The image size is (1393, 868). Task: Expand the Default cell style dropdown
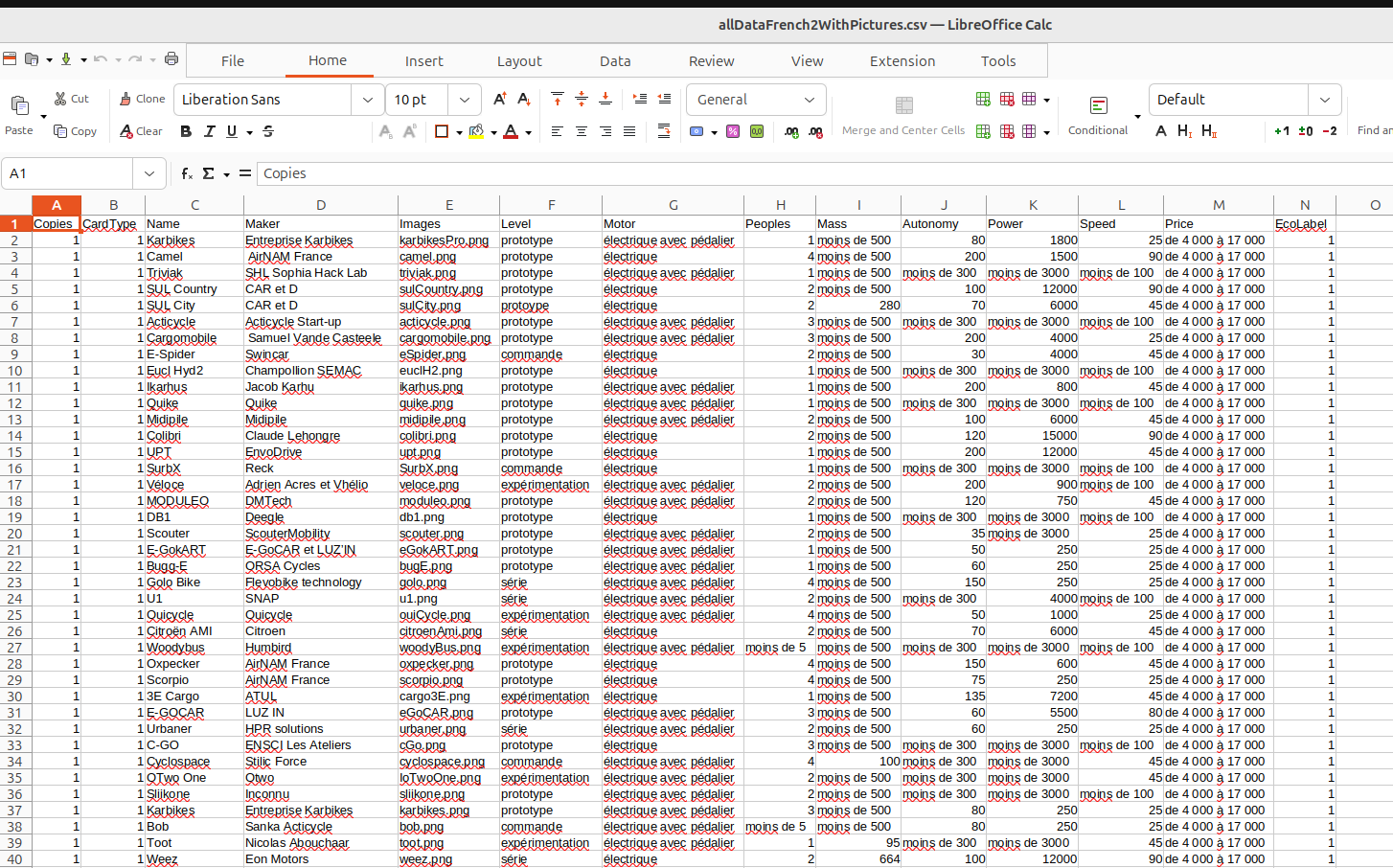click(x=1324, y=100)
